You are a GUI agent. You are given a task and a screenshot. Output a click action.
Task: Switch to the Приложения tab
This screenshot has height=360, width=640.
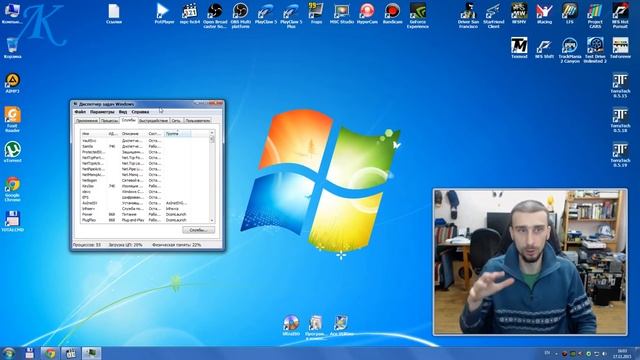pyautogui.click(x=87, y=121)
